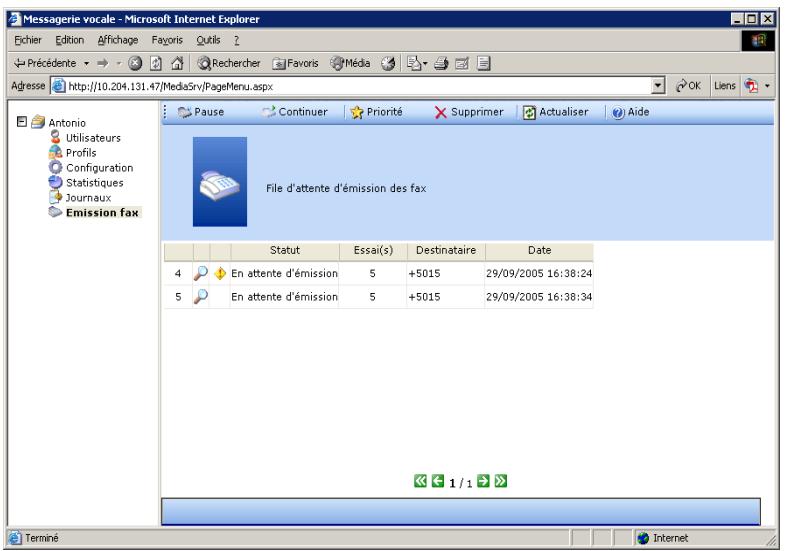The image size is (785, 551).
Task: Click the Statut column header
Action: tap(284, 251)
